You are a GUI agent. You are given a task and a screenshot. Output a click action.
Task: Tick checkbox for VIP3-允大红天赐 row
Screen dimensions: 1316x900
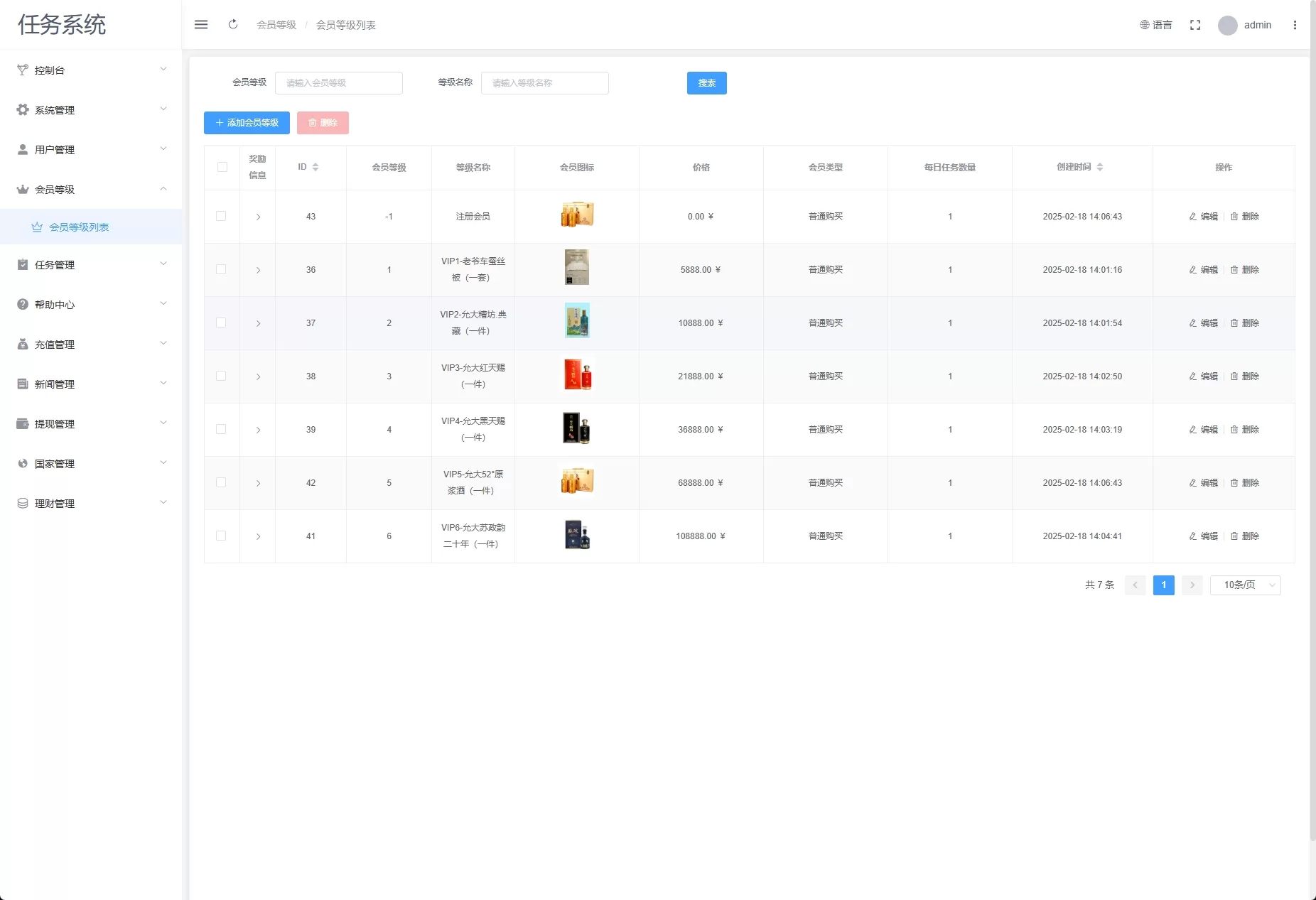(221, 376)
